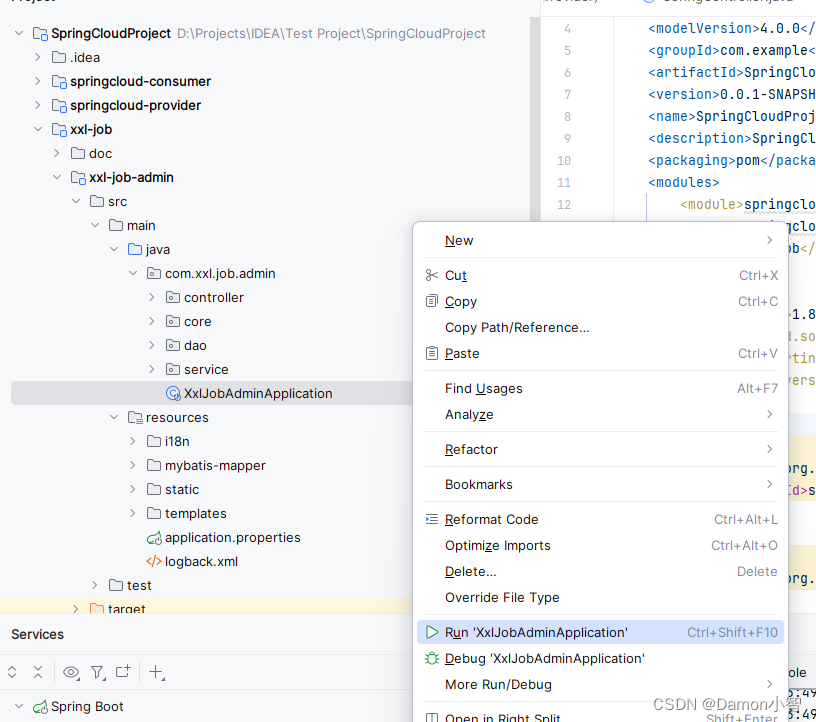Click the XxlJobAdminApplication class icon
Screen dimensions: 816x722
point(172,394)
